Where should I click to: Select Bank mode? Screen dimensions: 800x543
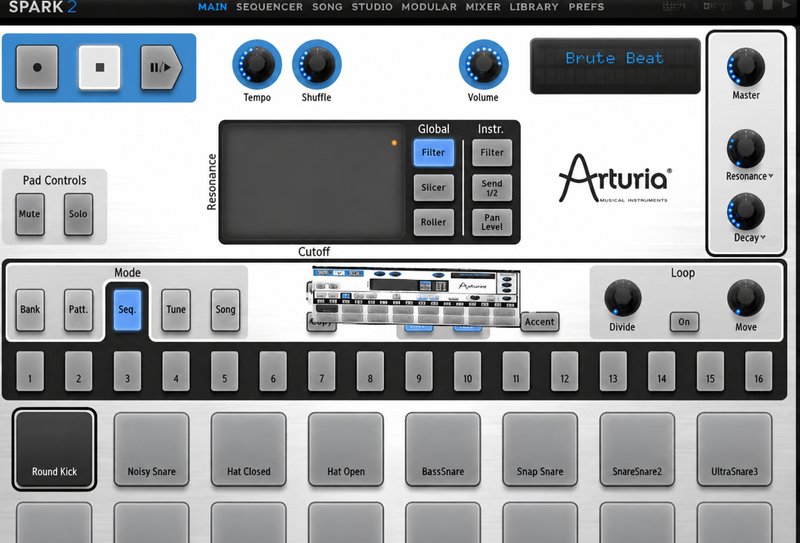tap(30, 309)
